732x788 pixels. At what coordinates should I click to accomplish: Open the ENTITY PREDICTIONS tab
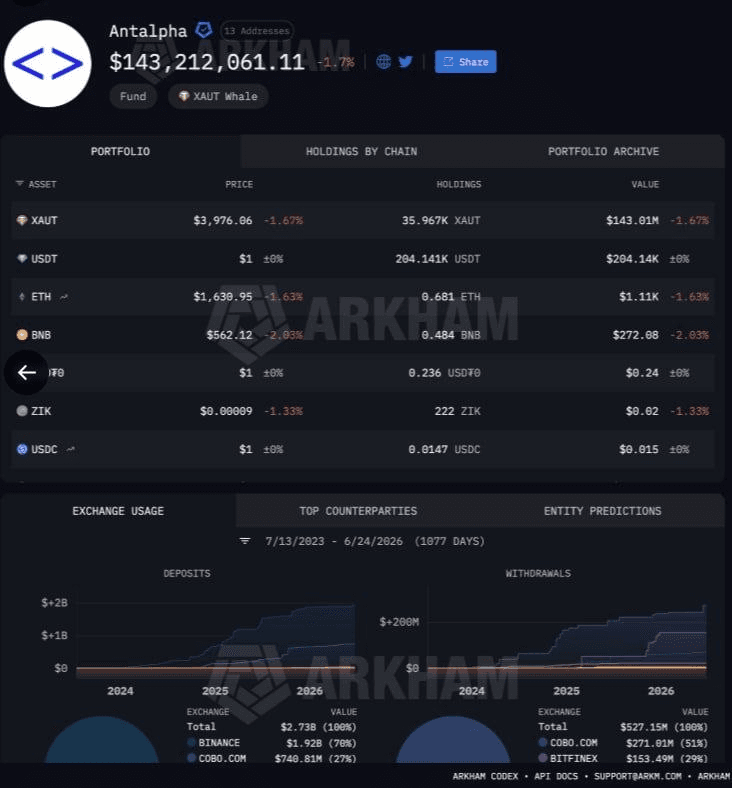coord(602,511)
